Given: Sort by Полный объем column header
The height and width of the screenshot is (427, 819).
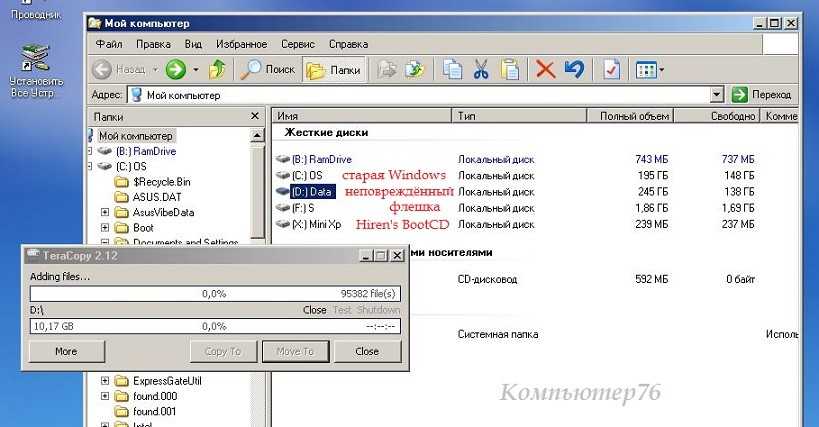Looking at the screenshot, I should (x=630, y=116).
